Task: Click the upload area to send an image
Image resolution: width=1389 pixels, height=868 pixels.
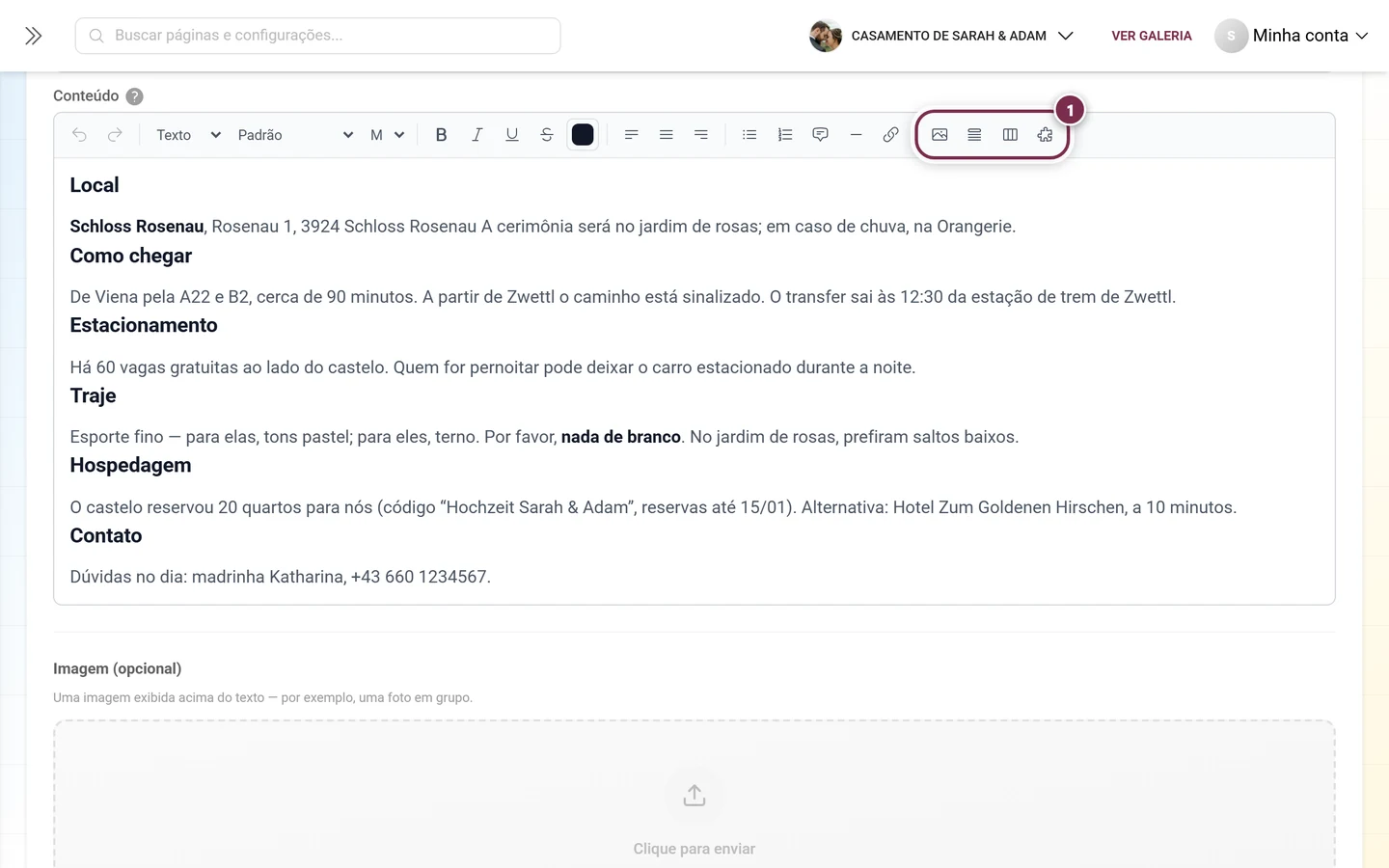Action: click(694, 795)
